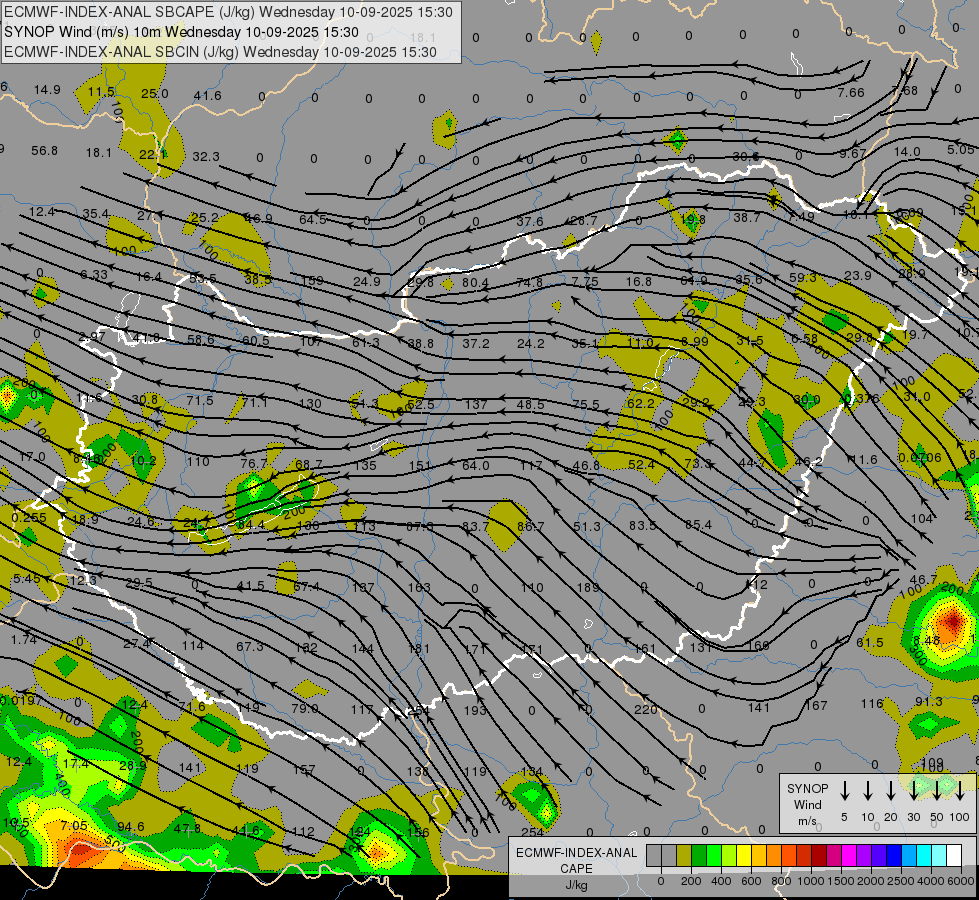Image resolution: width=979 pixels, height=900 pixels.
Task: Click the map value 169
Action: tap(758, 645)
